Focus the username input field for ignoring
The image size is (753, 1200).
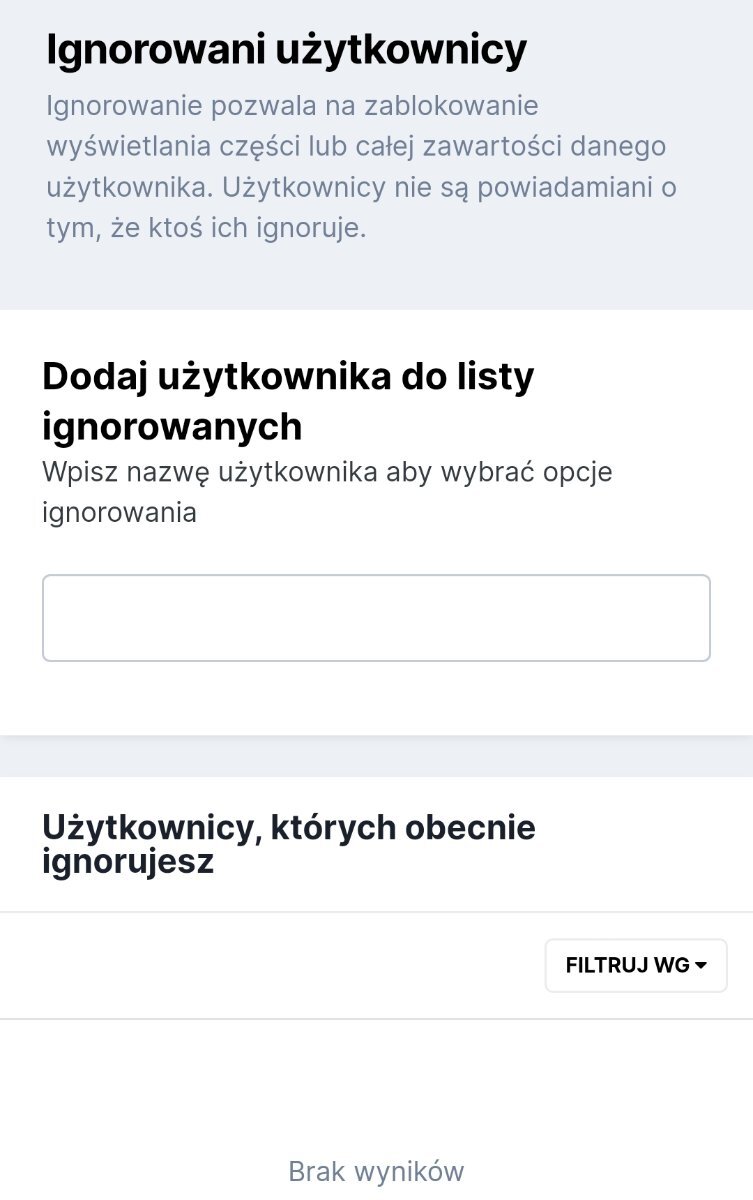pyautogui.click(x=376, y=618)
